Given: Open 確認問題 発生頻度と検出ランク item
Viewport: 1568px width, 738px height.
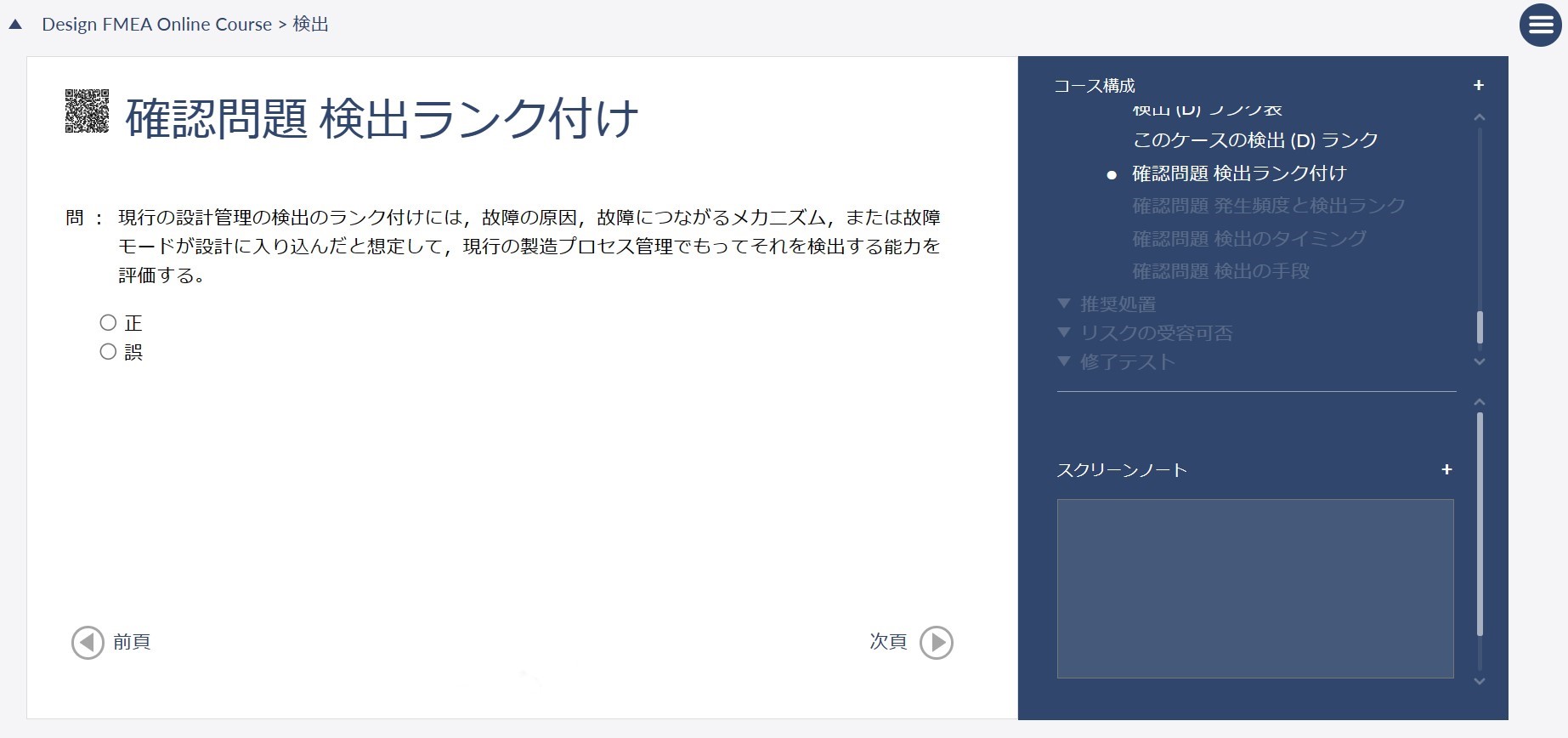Looking at the screenshot, I should tap(1269, 206).
